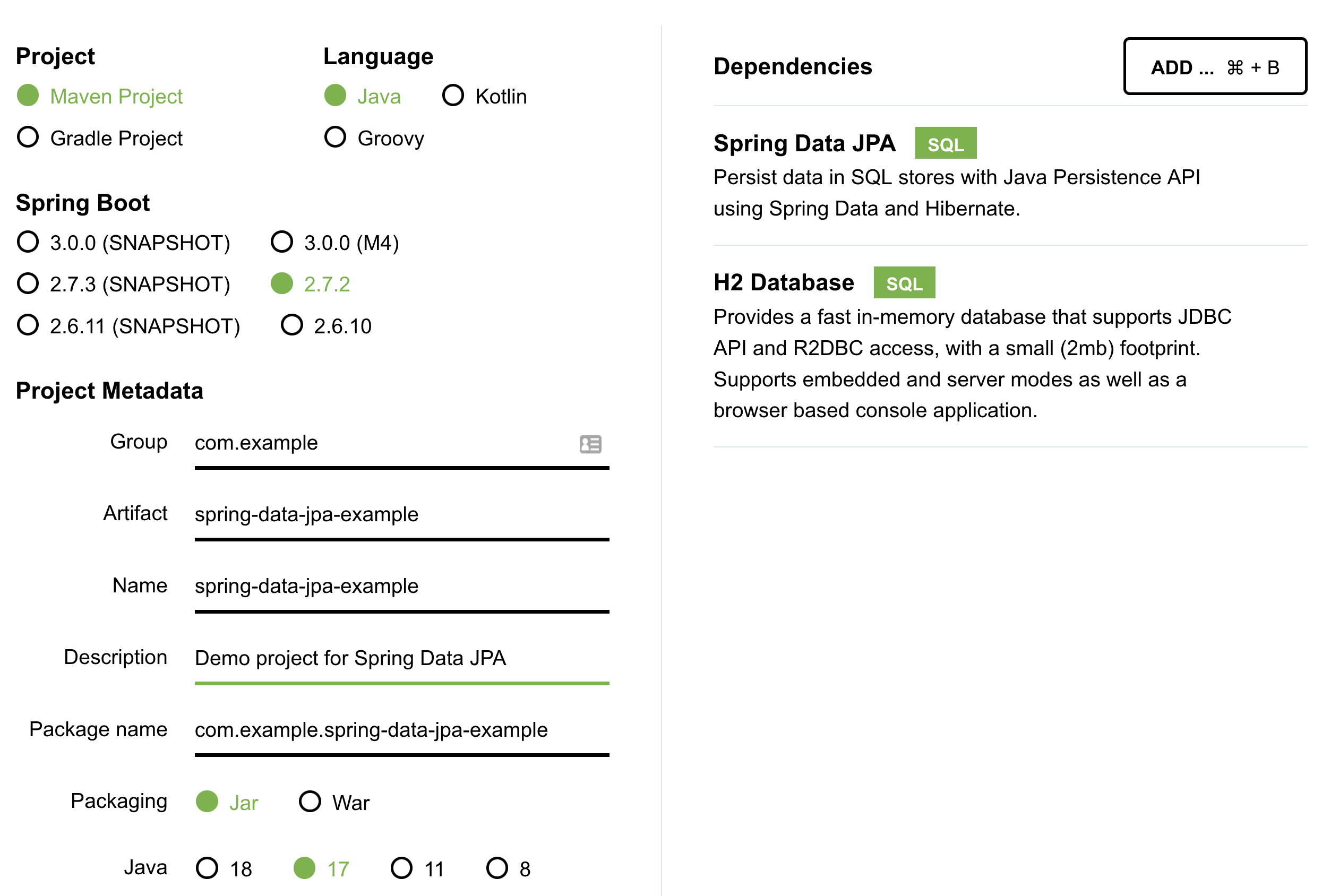The image size is (1322, 896).
Task: Select Spring Boot 3.0.0 (M4) version
Action: pos(281,242)
